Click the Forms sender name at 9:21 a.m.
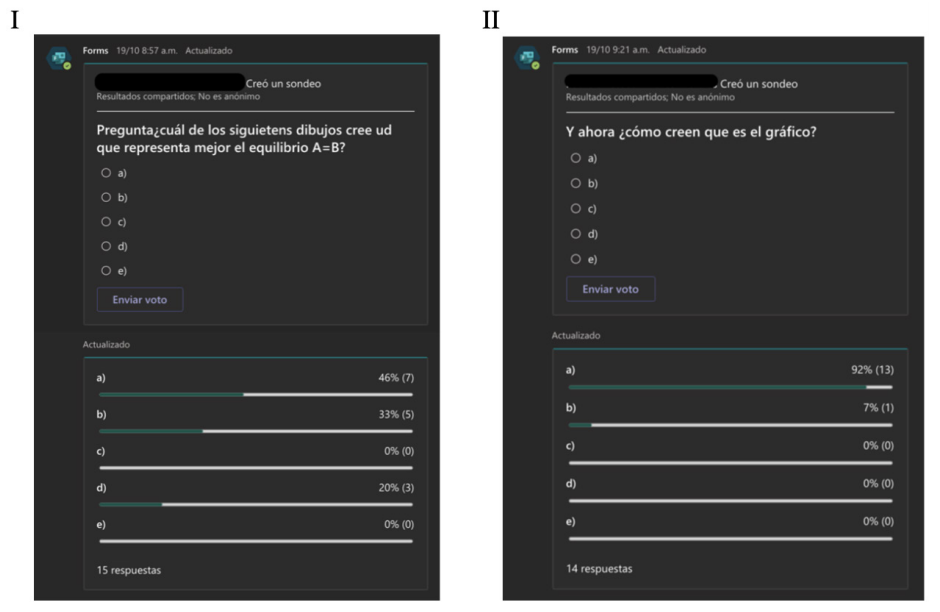This screenshot has width=940, height=612. pyautogui.click(x=564, y=49)
